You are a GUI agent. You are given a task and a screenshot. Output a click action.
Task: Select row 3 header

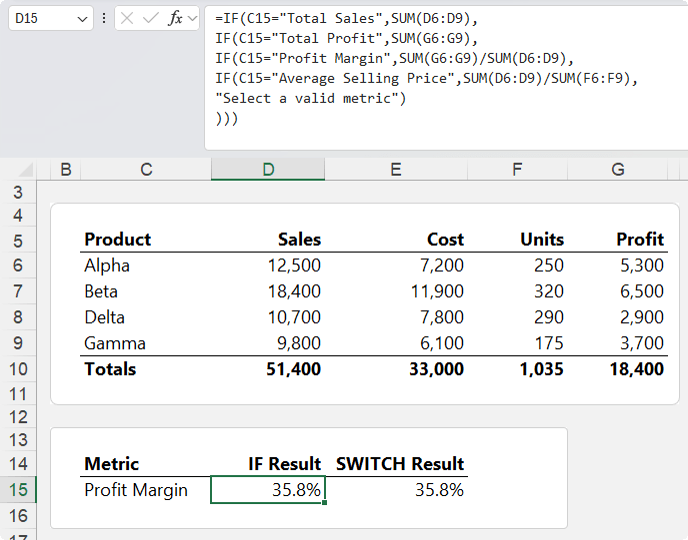pos(18,192)
